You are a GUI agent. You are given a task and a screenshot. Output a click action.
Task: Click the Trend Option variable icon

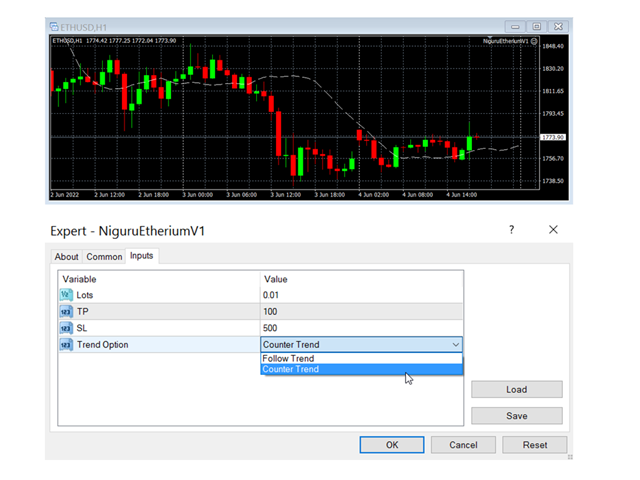[x=66, y=344]
